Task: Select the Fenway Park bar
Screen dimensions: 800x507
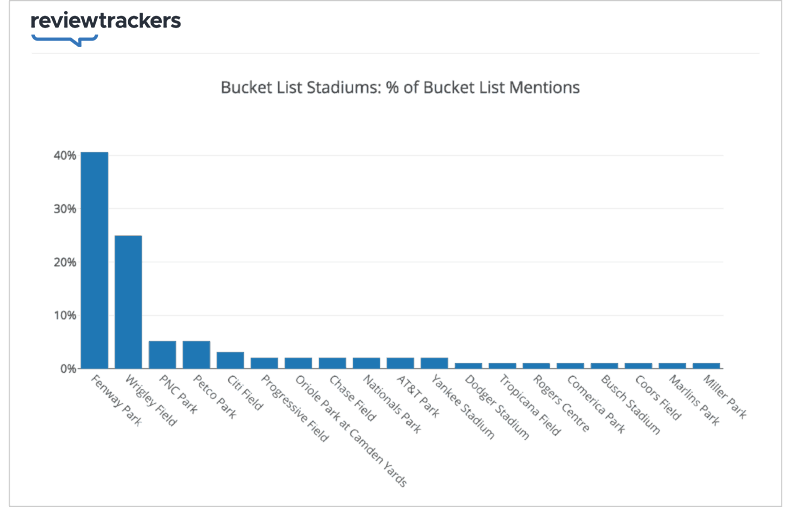Action: (94, 260)
